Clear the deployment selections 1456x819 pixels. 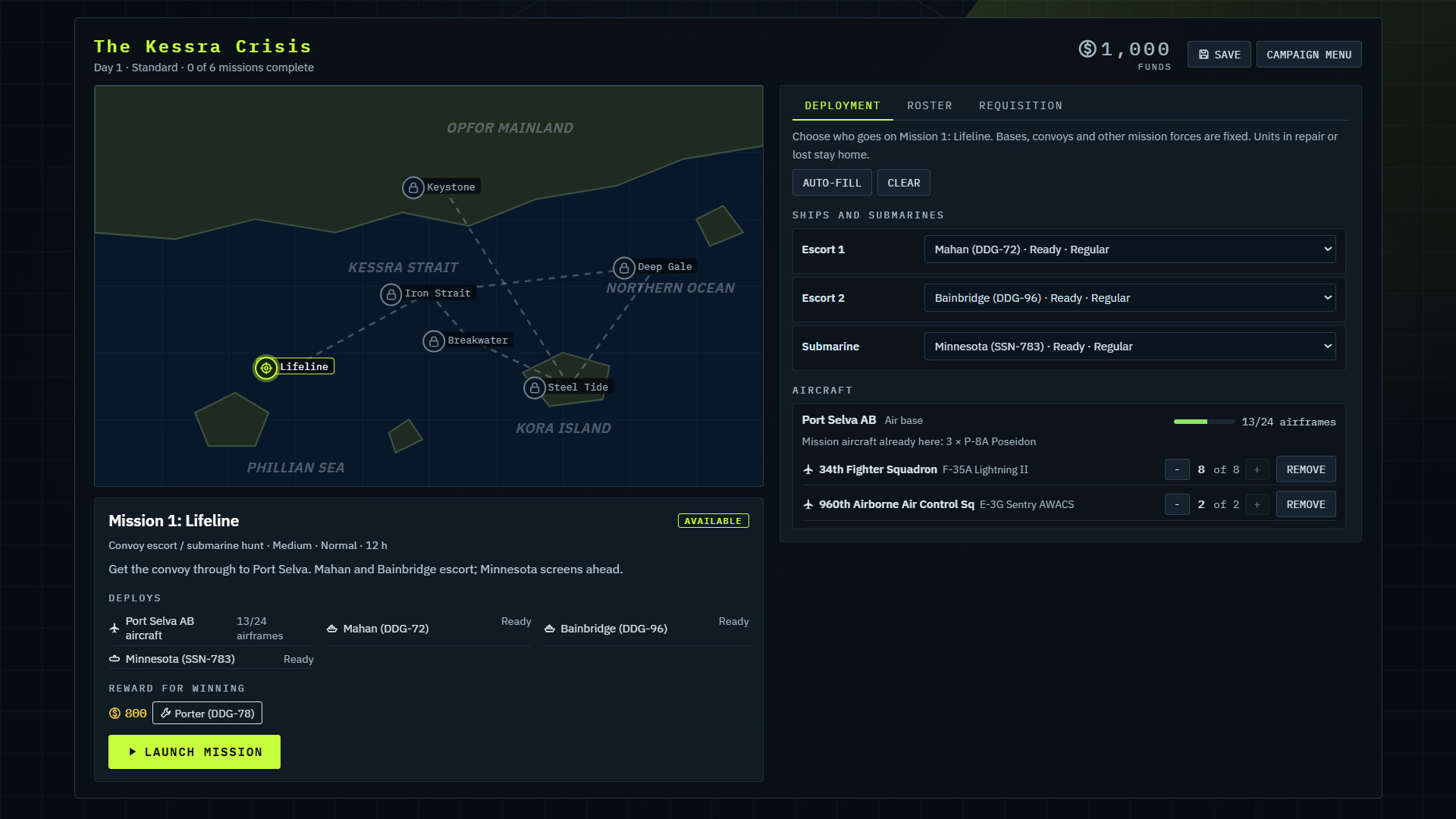904,183
